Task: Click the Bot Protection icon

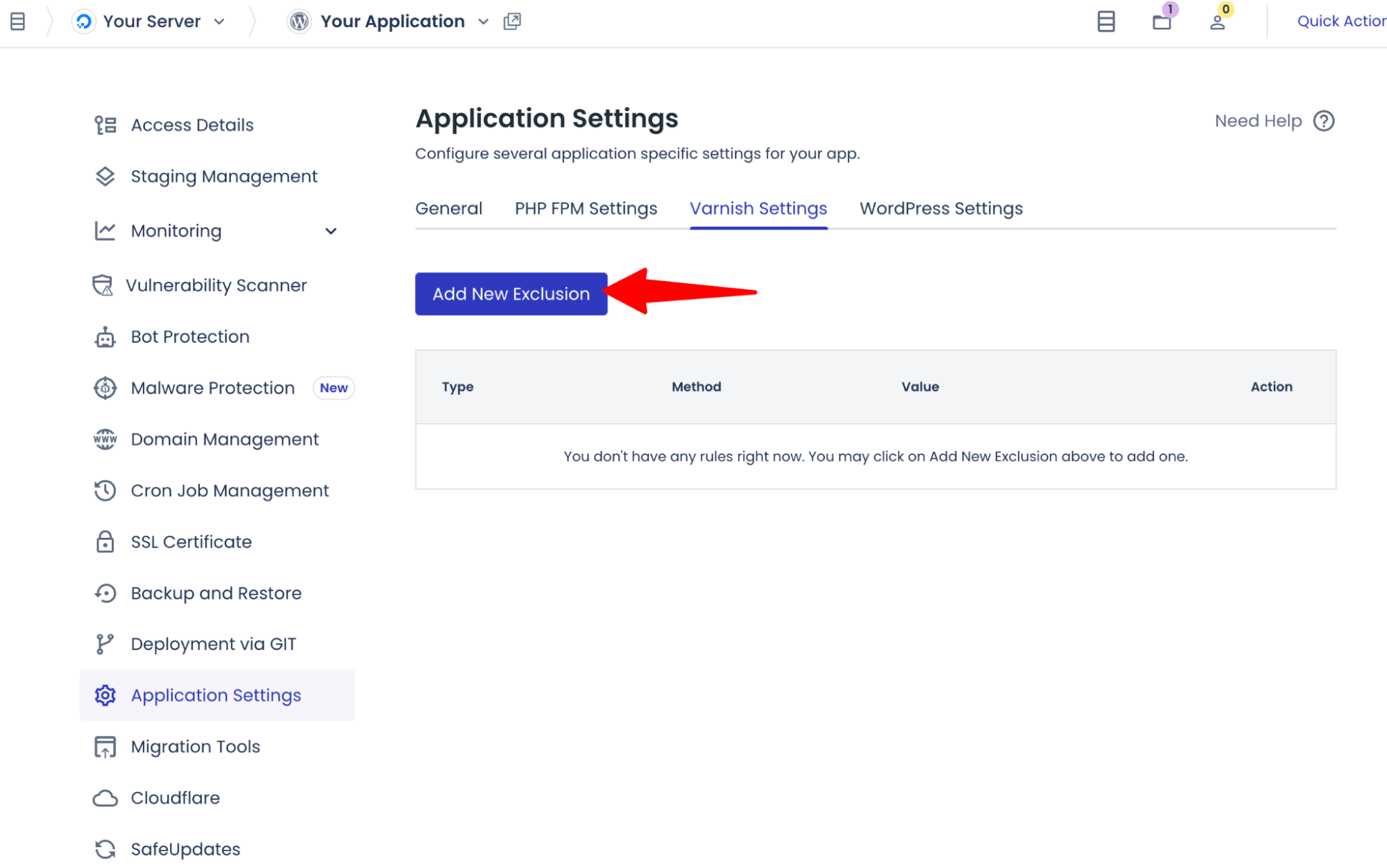Action: [x=104, y=336]
